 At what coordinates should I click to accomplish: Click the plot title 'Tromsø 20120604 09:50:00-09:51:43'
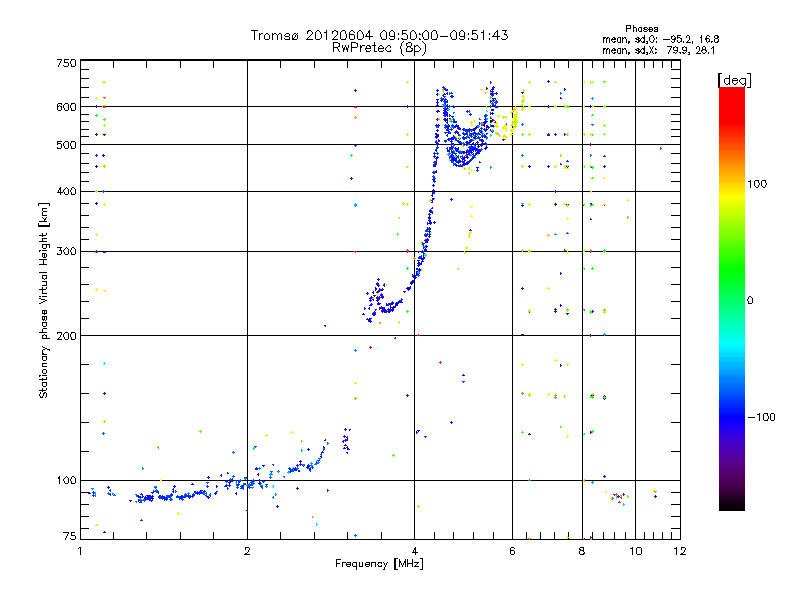click(x=379, y=35)
